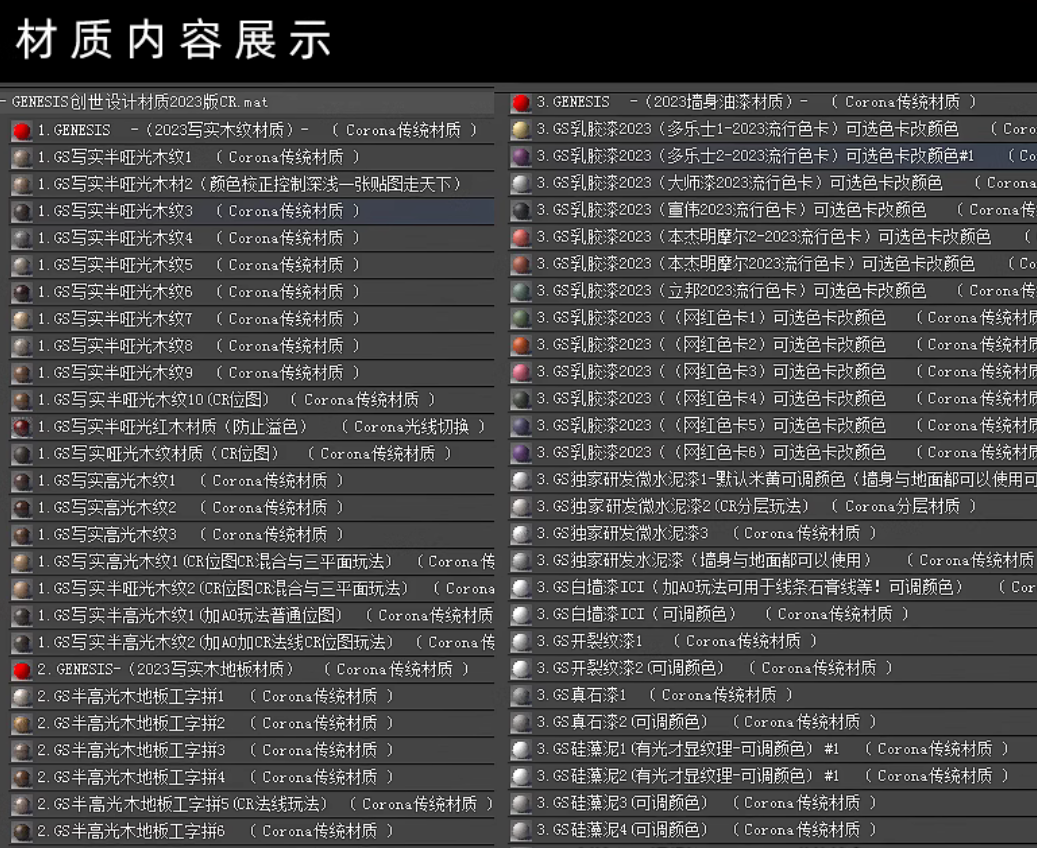Select the GS开裂纹漆1 material row
Screen dimensions: 1037x848
[x=773, y=642]
